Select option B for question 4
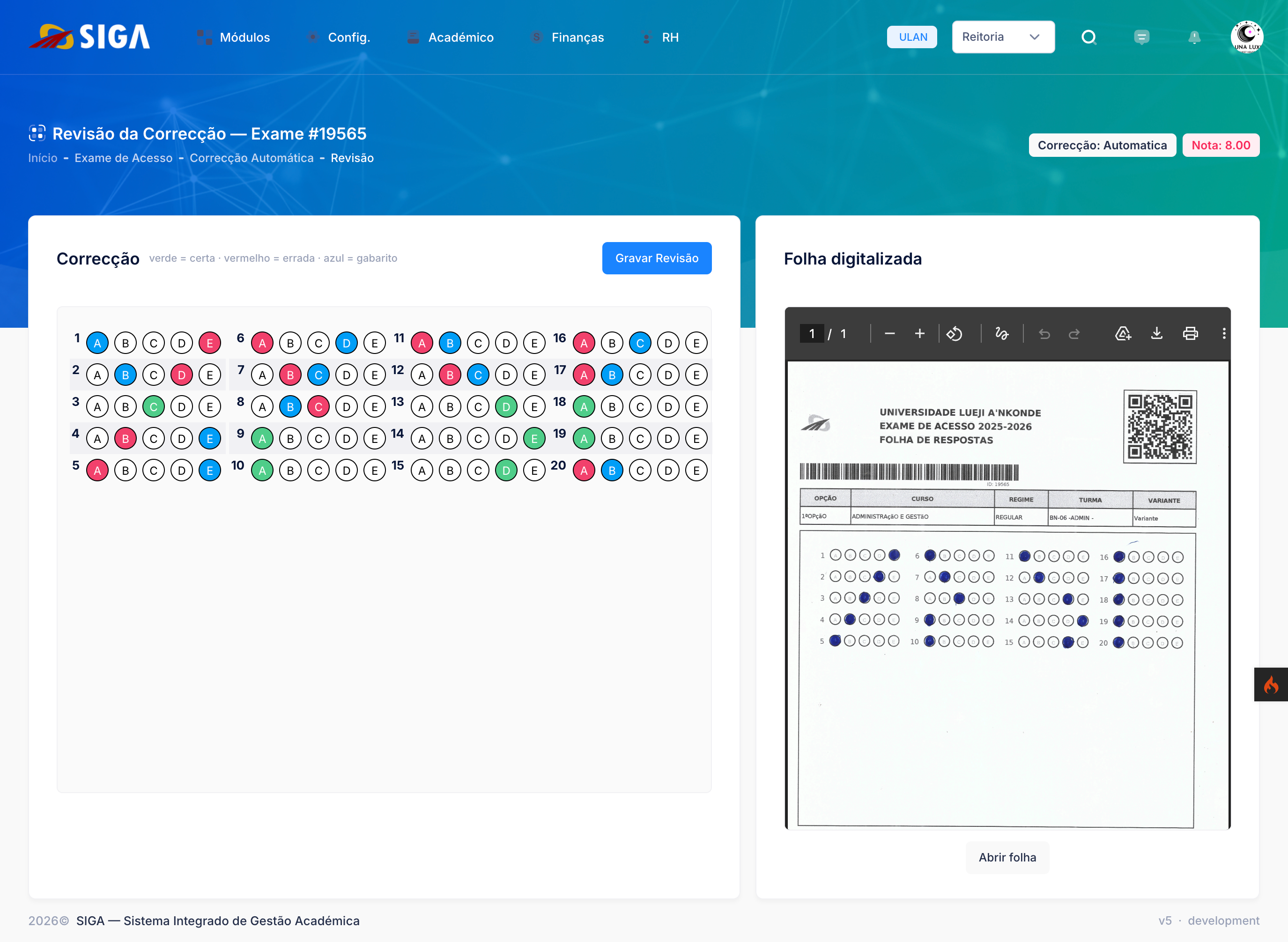Image resolution: width=1288 pixels, height=942 pixels. (126, 439)
